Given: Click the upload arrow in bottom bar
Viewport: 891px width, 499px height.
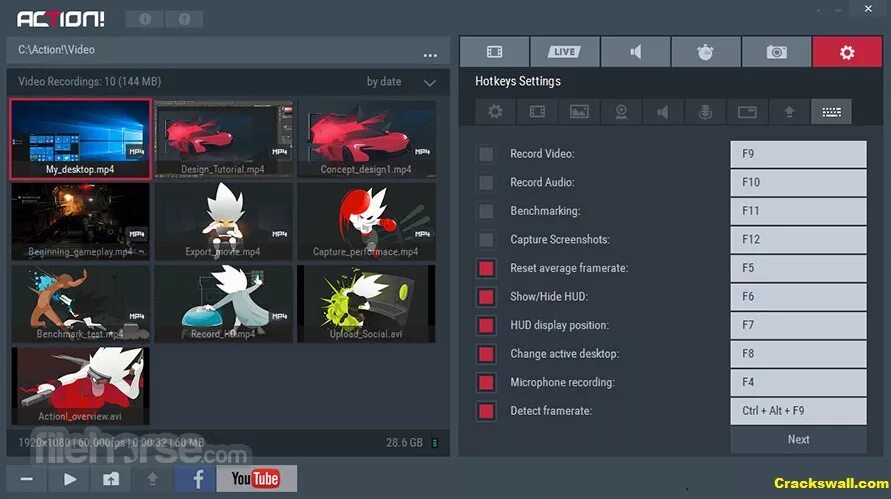Looking at the screenshot, I should pos(152,479).
